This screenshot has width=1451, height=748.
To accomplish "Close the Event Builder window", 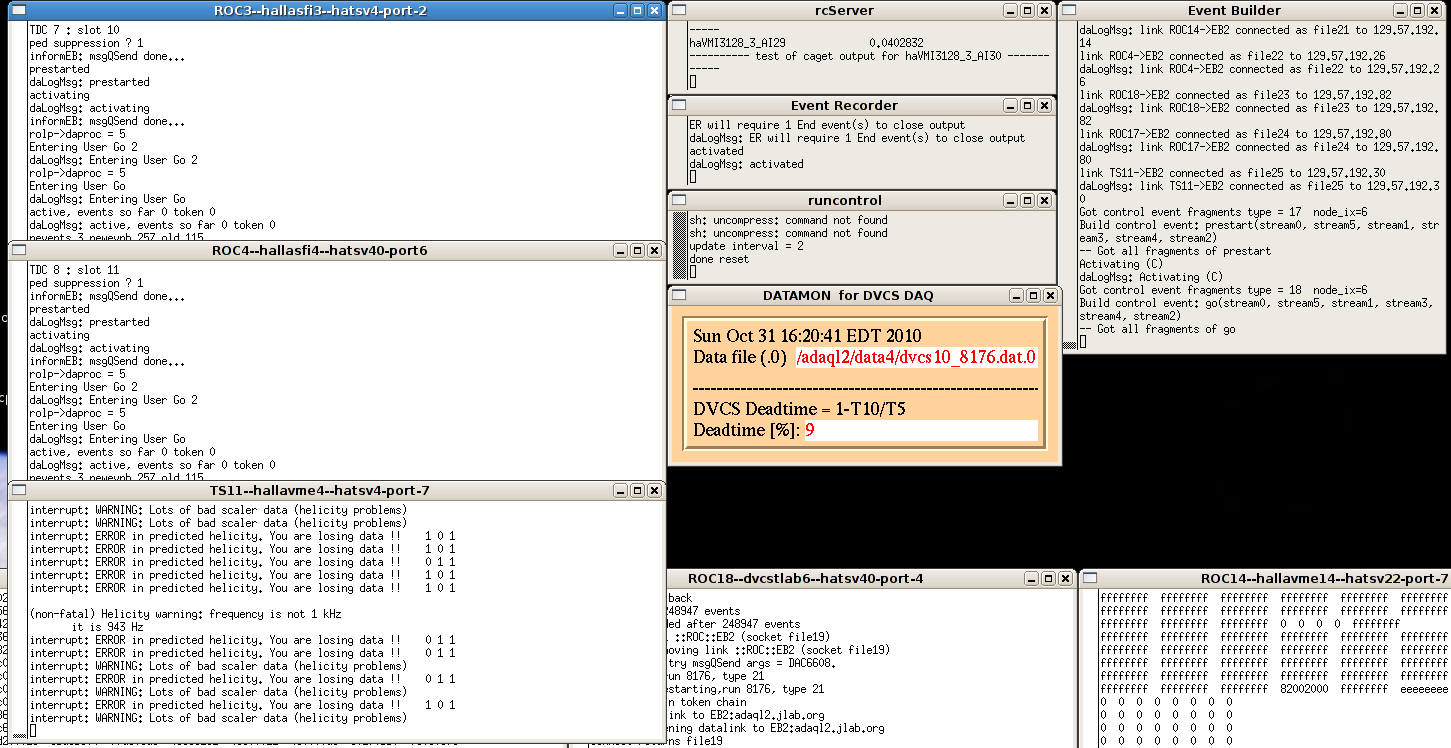I will click(1434, 10).
